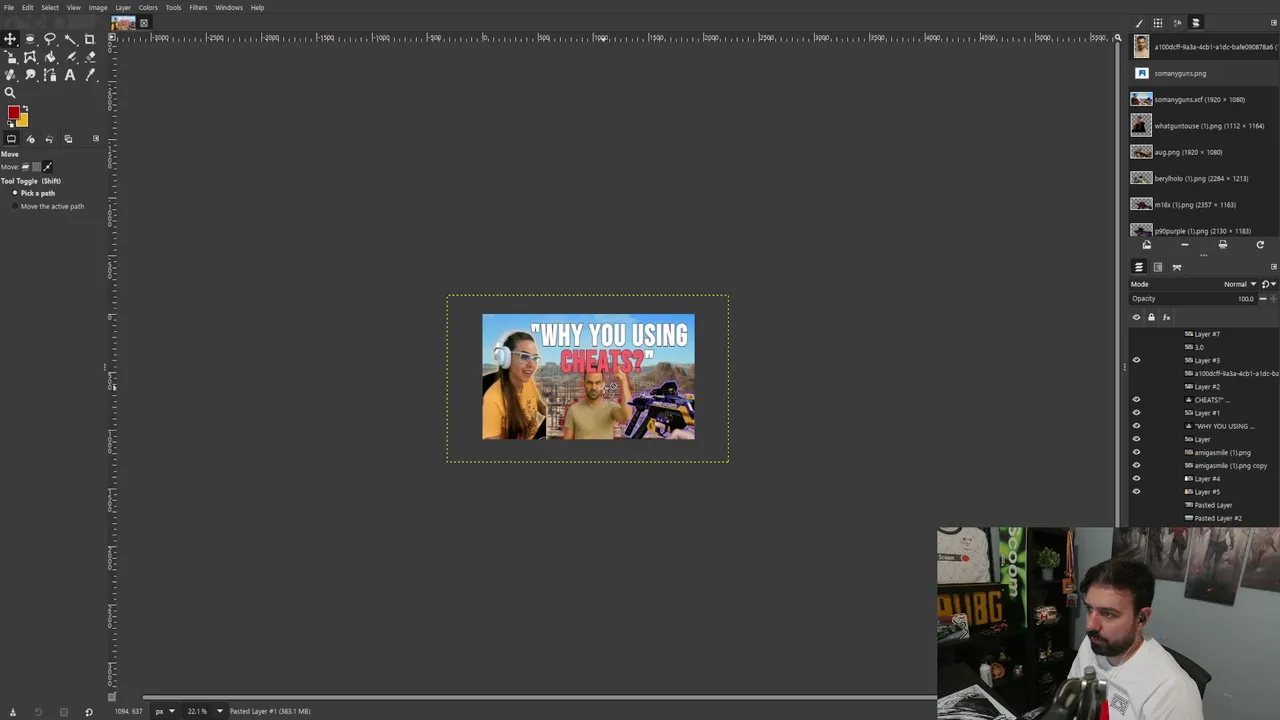This screenshot has height=720, width=1280.
Task: Open the Windows menu
Action: [x=229, y=7]
